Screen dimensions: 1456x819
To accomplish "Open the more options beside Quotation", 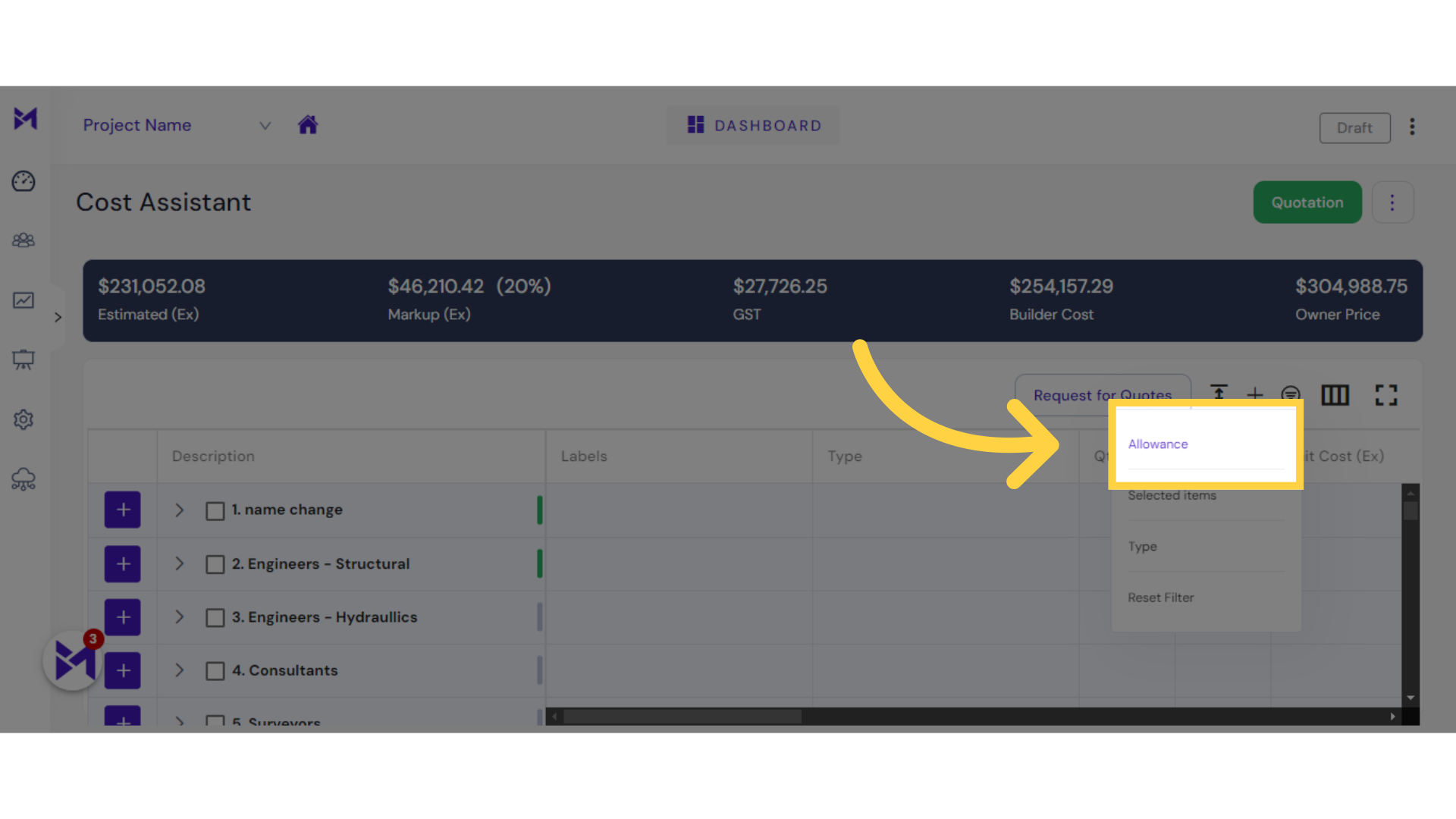I will click(1392, 202).
